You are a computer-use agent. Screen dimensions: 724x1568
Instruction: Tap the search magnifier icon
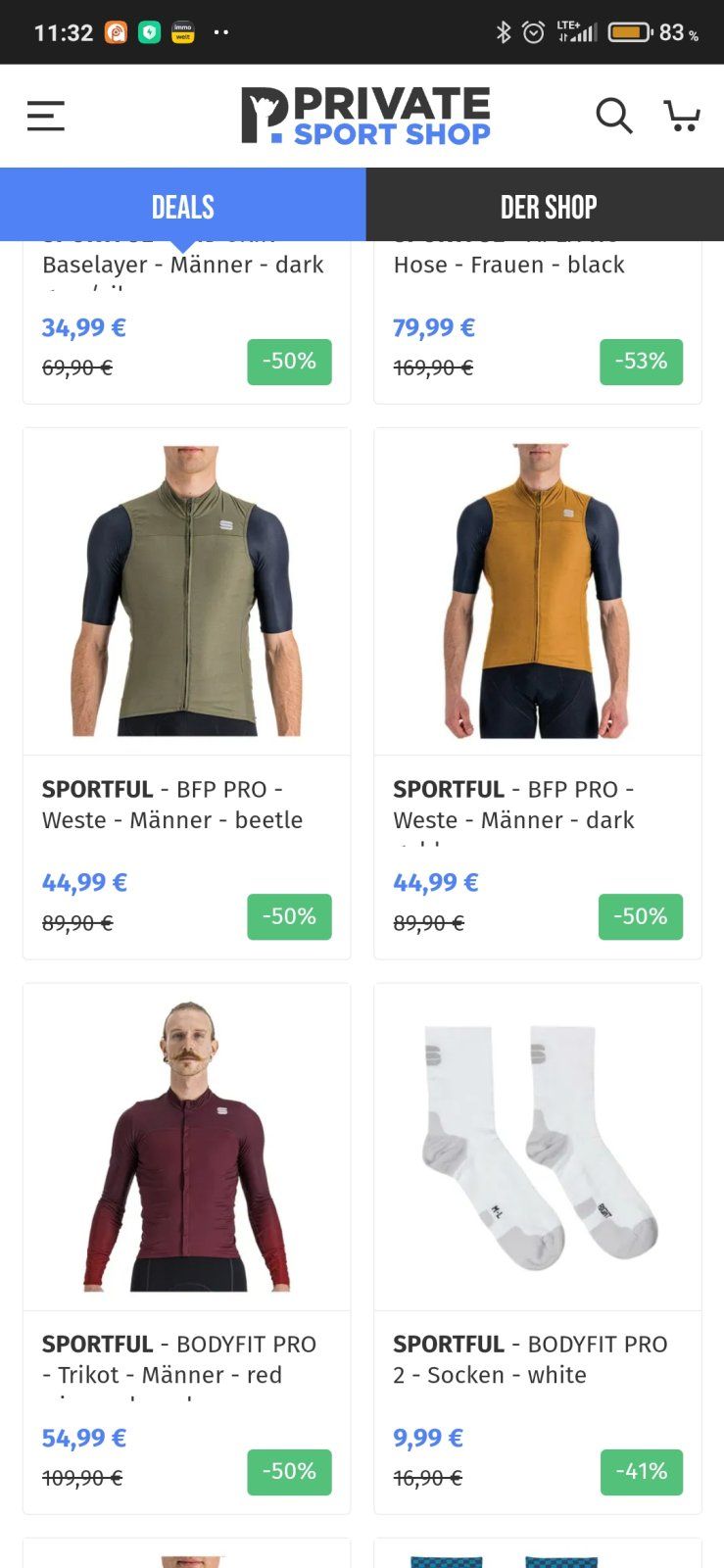(x=614, y=116)
